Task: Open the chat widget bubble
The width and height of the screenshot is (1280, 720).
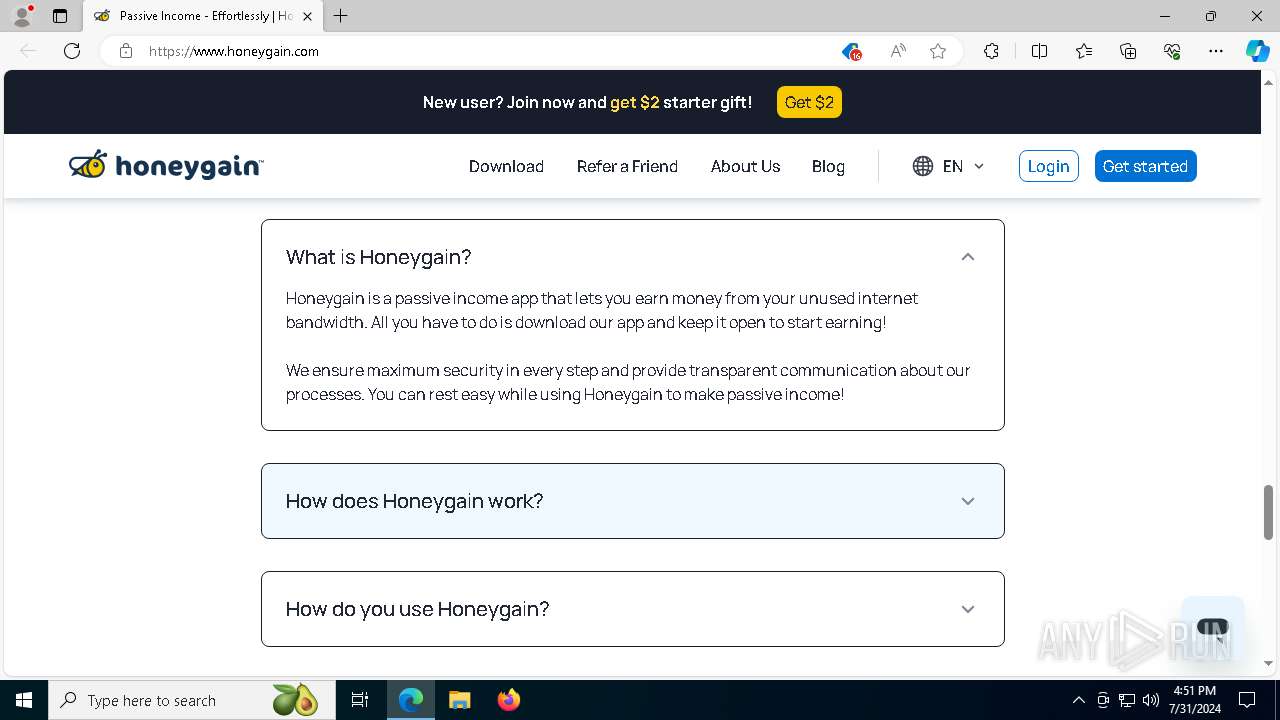Action: click(x=1212, y=628)
